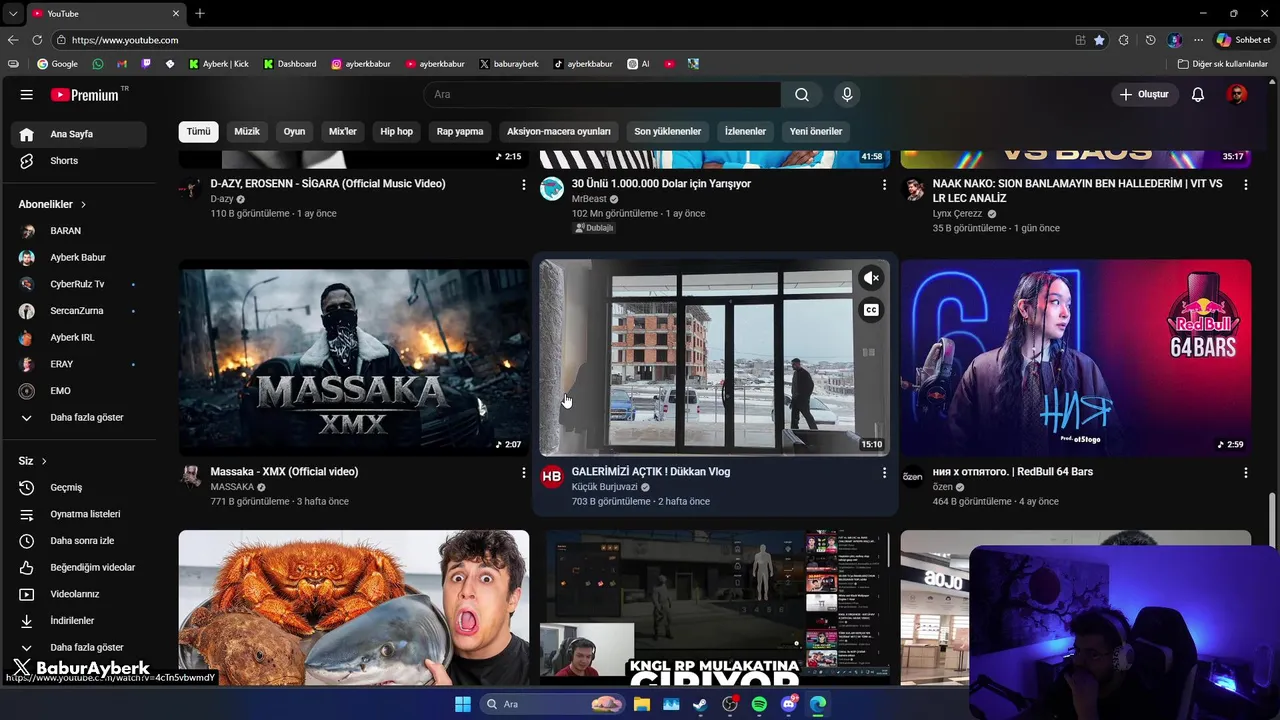Toggle mute on the preview video
Screen dimensions: 1280x720
(x=871, y=278)
